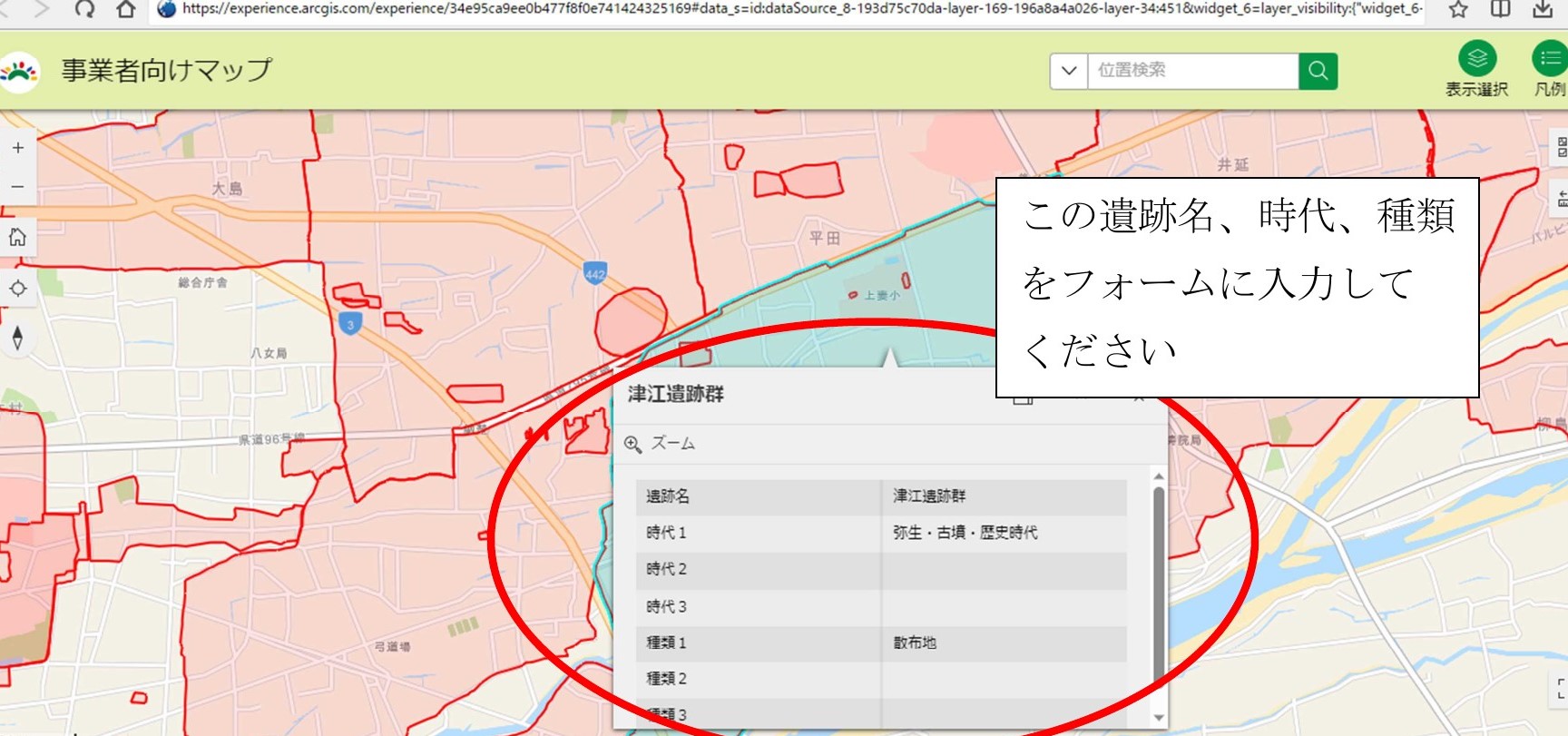Reset map orientation with the compass icon
Viewport: 1568px width, 736px height.
click(18, 338)
